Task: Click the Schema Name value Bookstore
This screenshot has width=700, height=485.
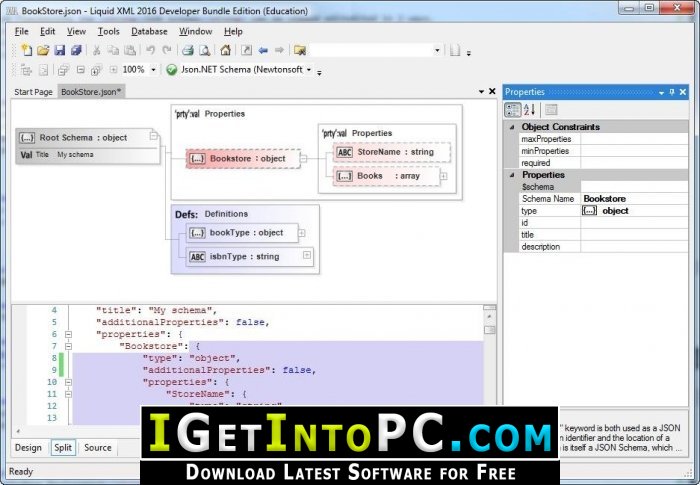Action: pos(634,199)
